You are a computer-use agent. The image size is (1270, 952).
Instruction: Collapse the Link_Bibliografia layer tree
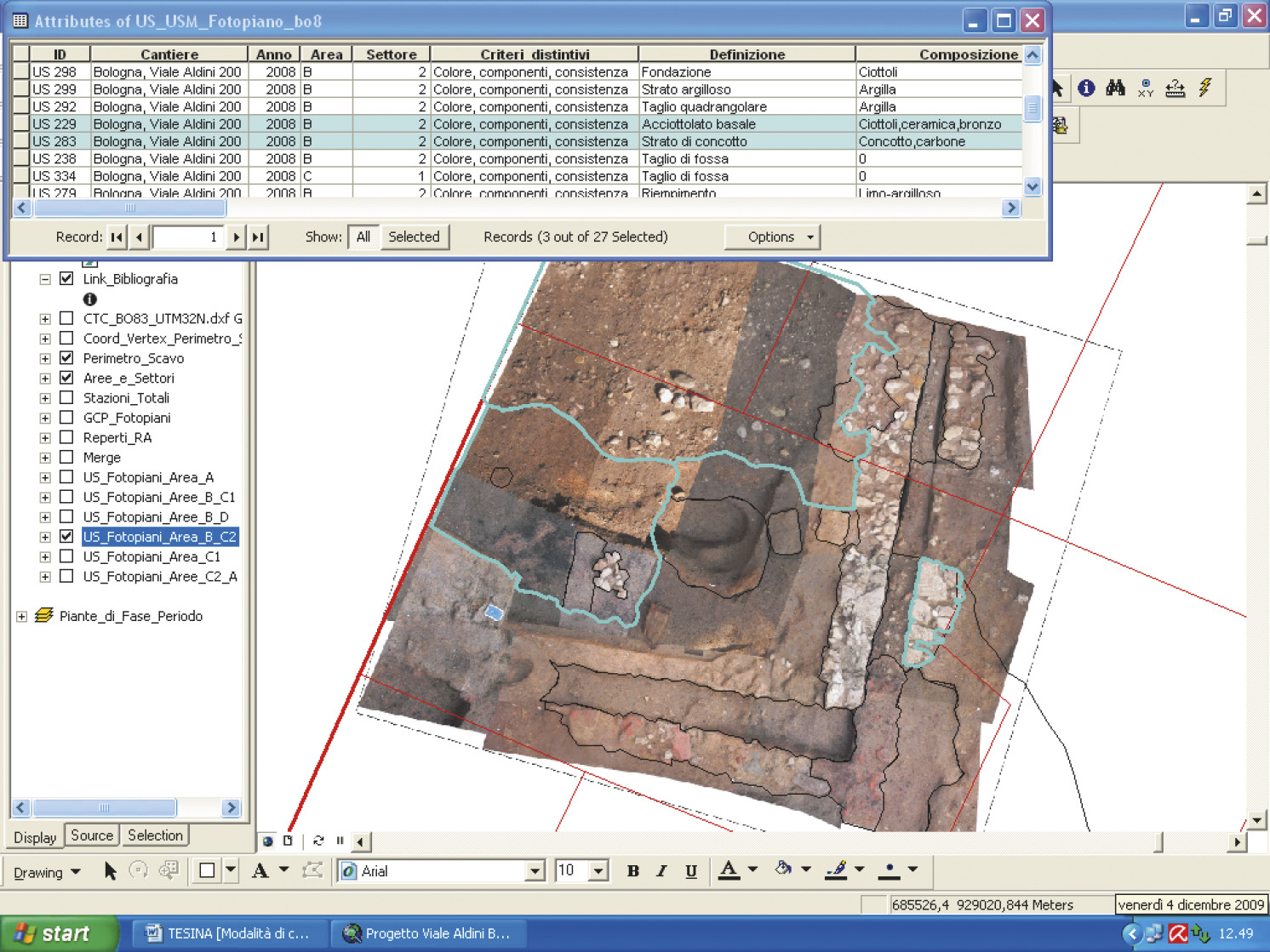(x=45, y=279)
